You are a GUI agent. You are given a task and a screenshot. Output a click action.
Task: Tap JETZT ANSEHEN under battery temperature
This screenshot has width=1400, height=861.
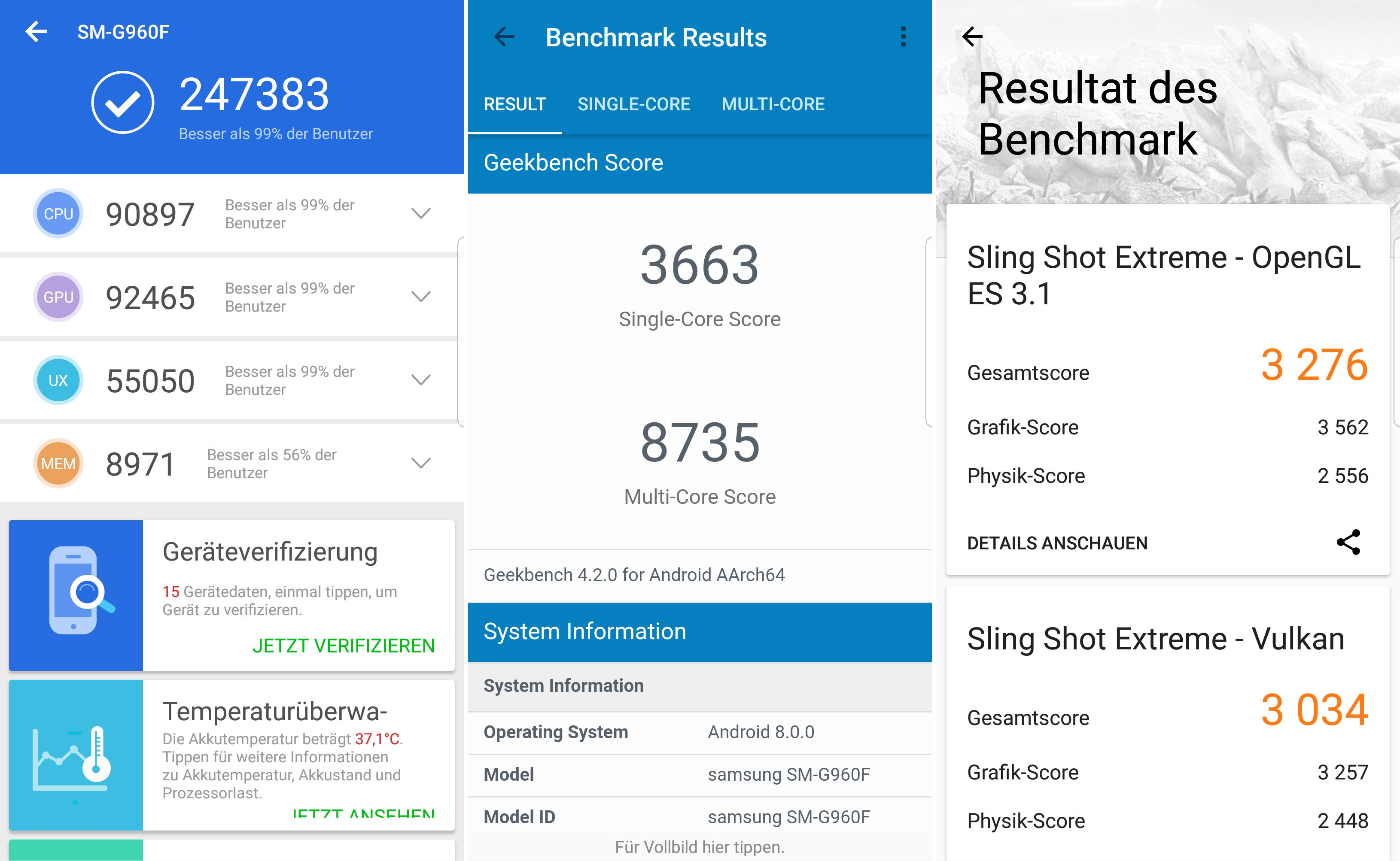(x=363, y=814)
